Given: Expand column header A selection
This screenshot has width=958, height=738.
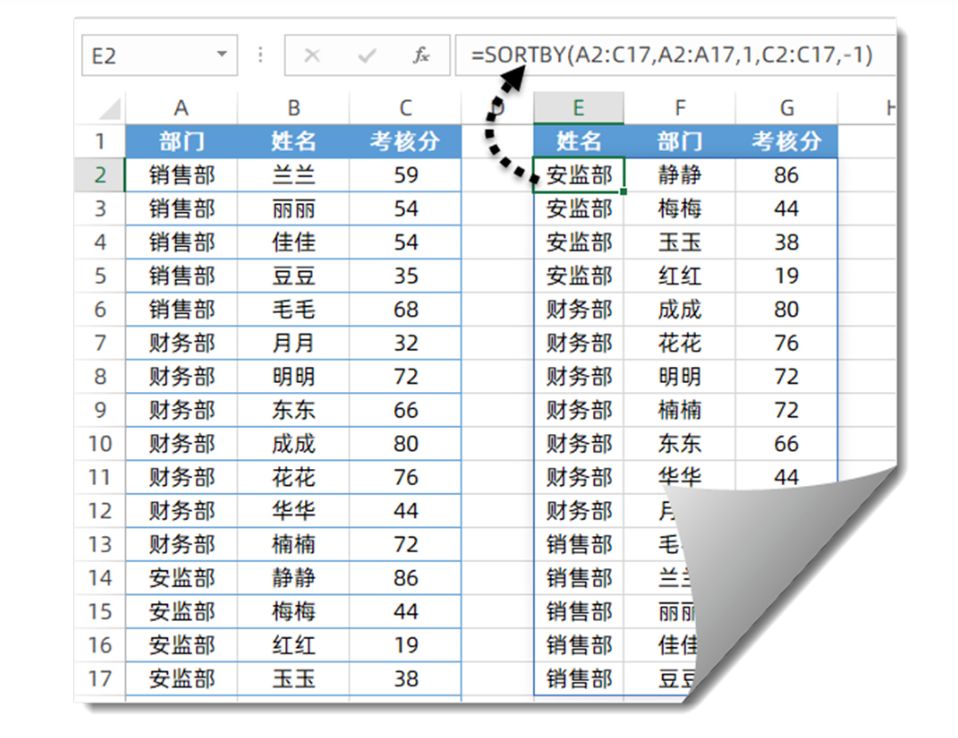Looking at the screenshot, I should tap(182, 106).
